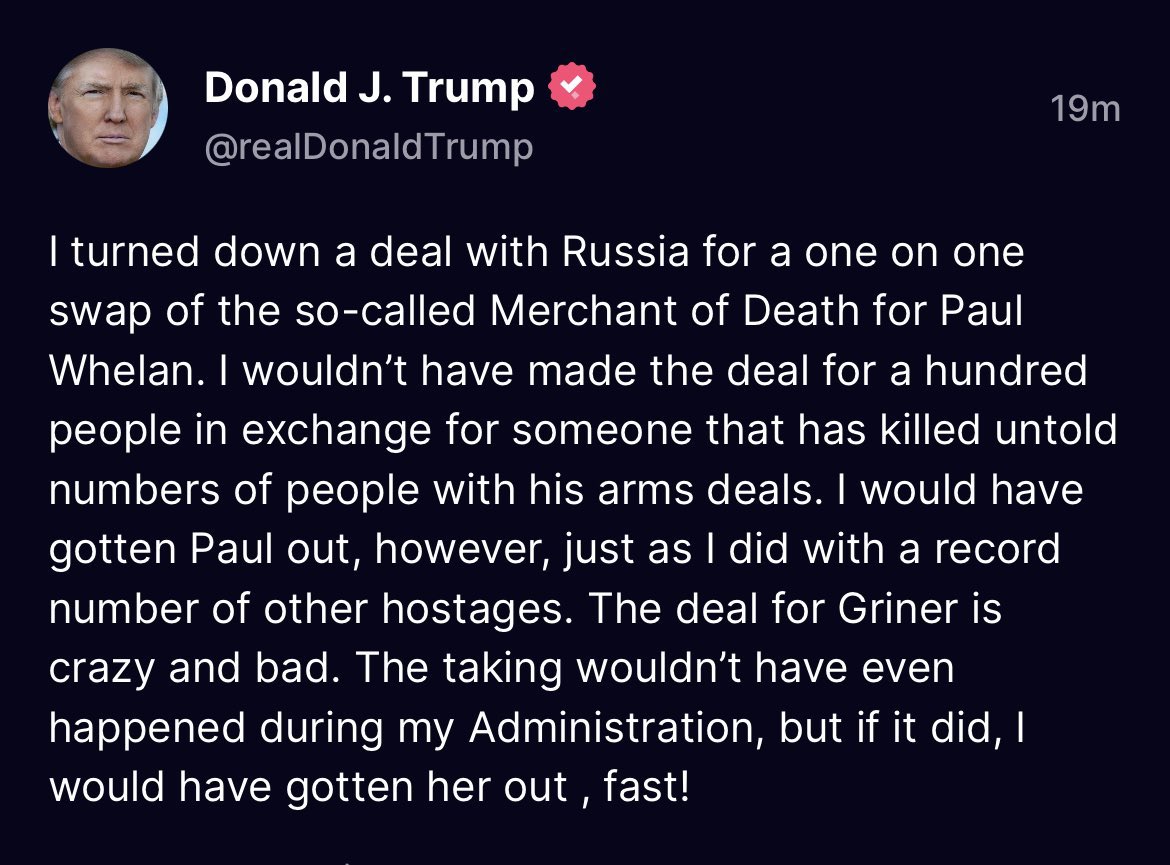Click the word exchange in the post
Image resolution: width=1170 pixels, height=865 pixels.
[337, 430]
